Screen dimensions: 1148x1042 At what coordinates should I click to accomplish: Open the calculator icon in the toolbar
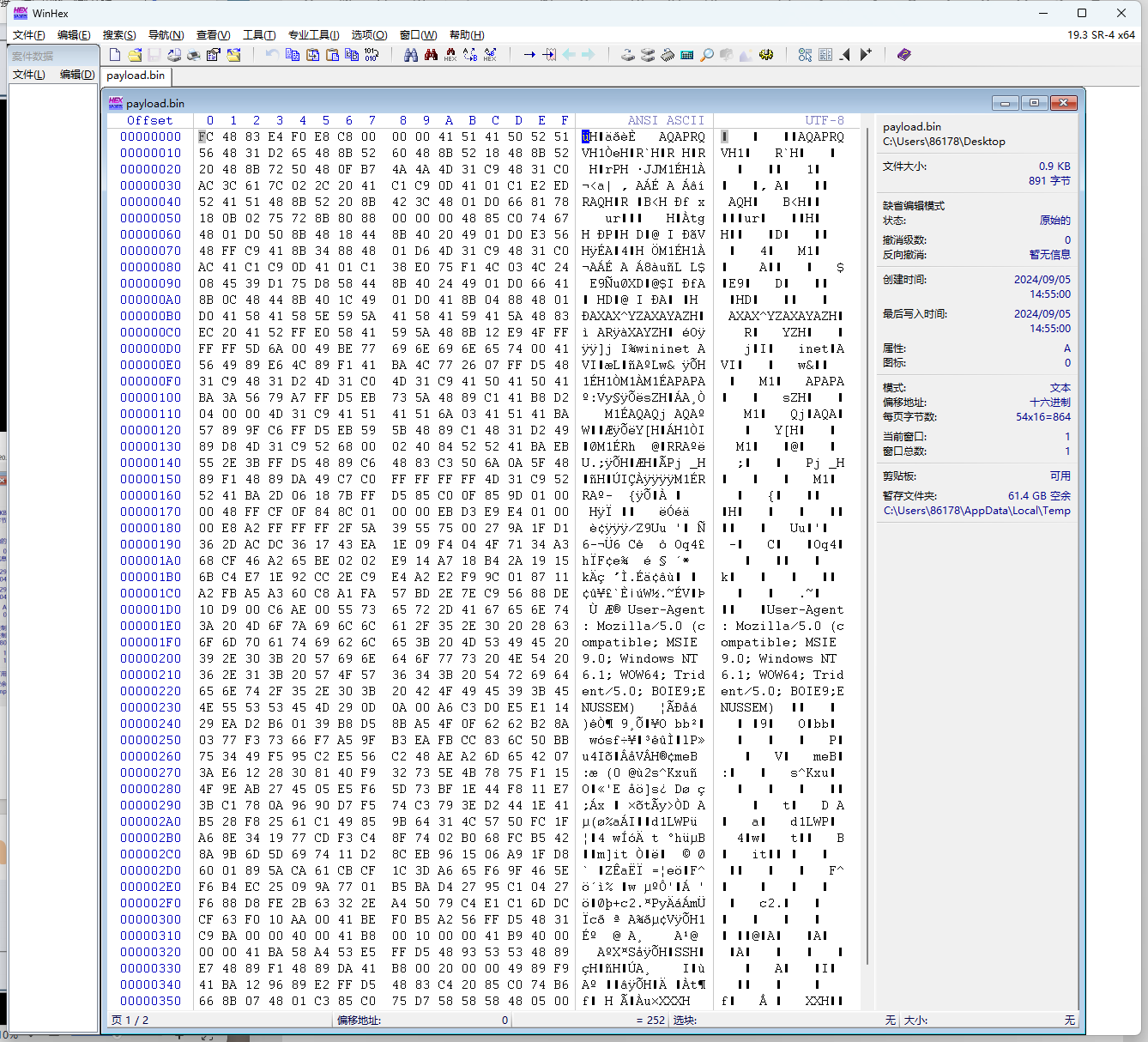point(686,54)
